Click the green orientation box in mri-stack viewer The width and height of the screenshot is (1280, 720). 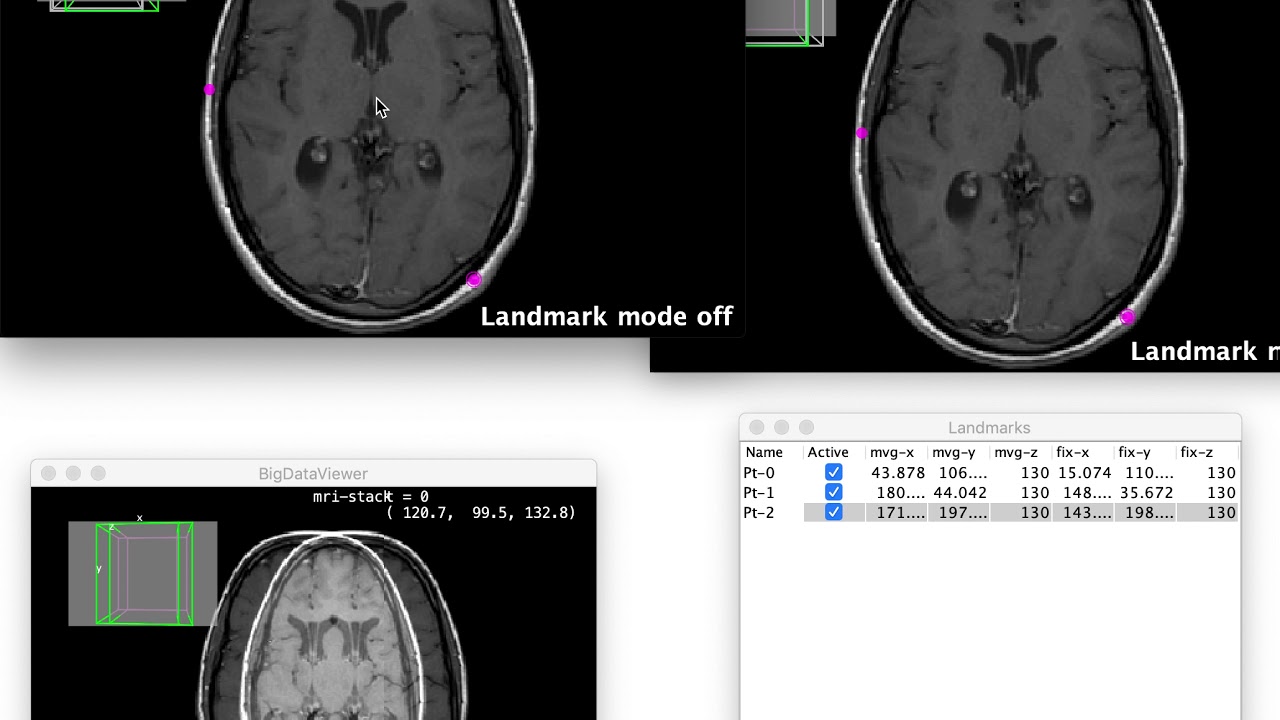[x=144, y=573]
